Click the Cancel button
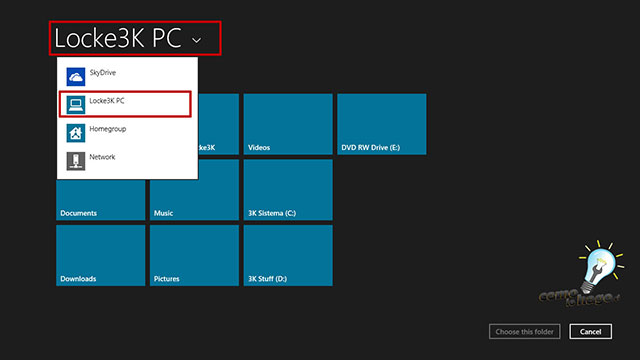This screenshot has width=640, height=360. (x=591, y=331)
